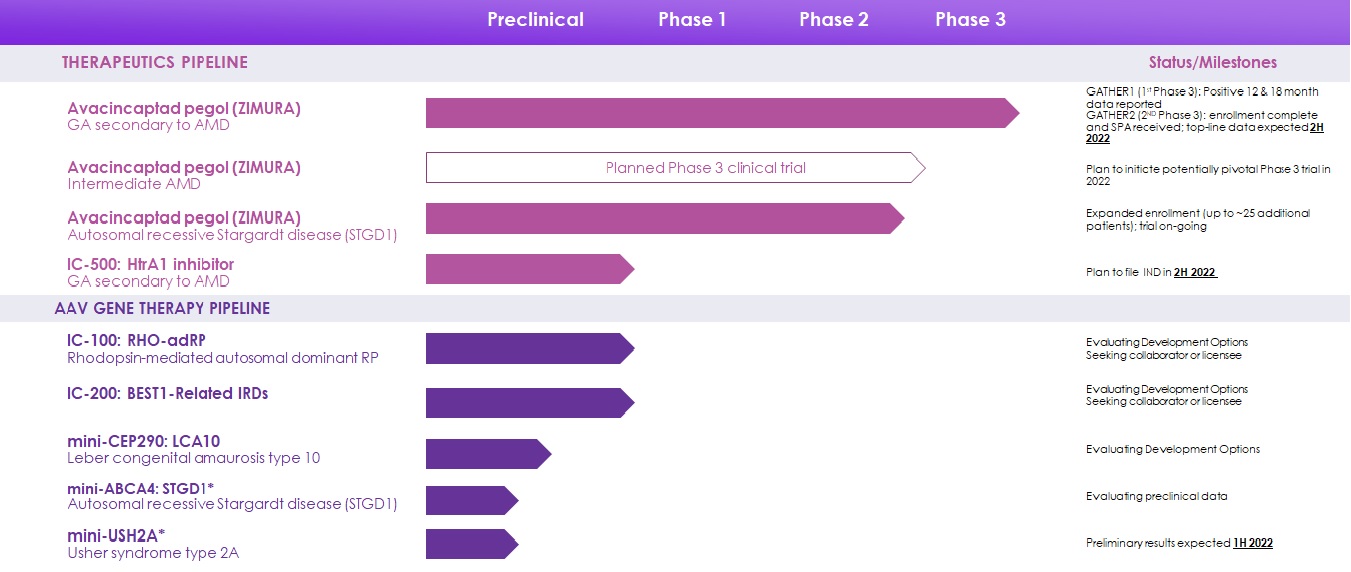Click the underlined 1H 2022 milestone text
Viewport: 1351px width, 572px height.
tap(1253, 543)
